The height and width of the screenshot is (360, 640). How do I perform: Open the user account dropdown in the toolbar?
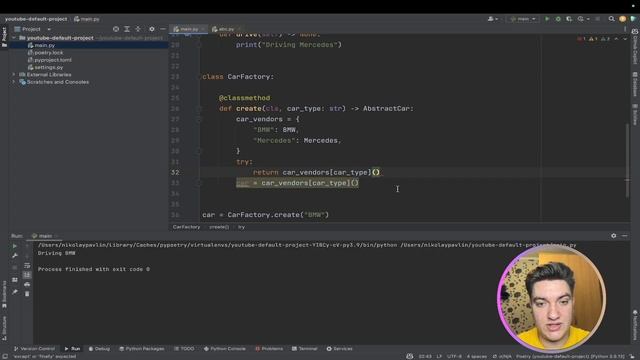tap(493, 19)
